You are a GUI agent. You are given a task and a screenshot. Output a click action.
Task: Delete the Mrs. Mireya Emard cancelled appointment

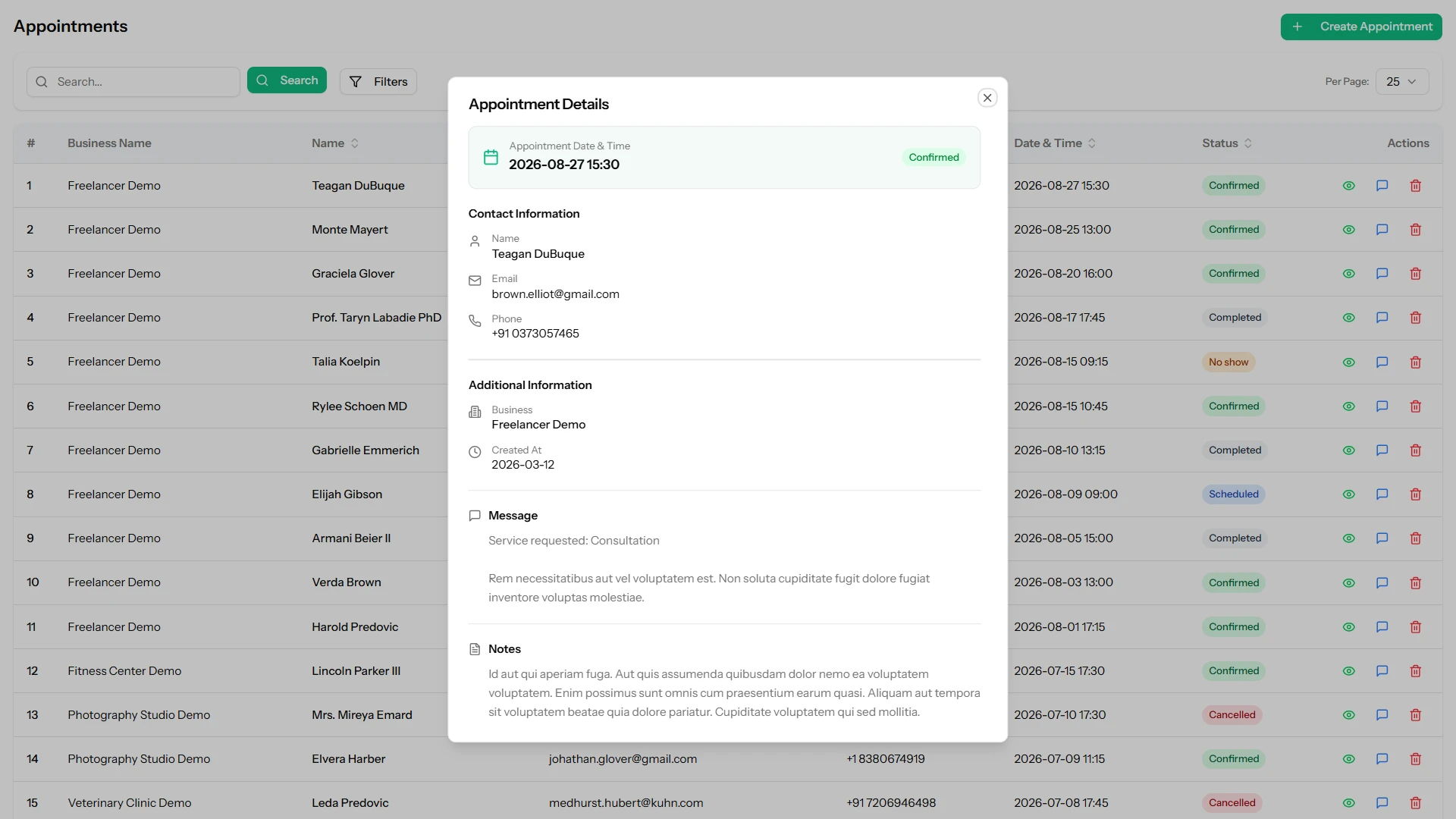1415,715
